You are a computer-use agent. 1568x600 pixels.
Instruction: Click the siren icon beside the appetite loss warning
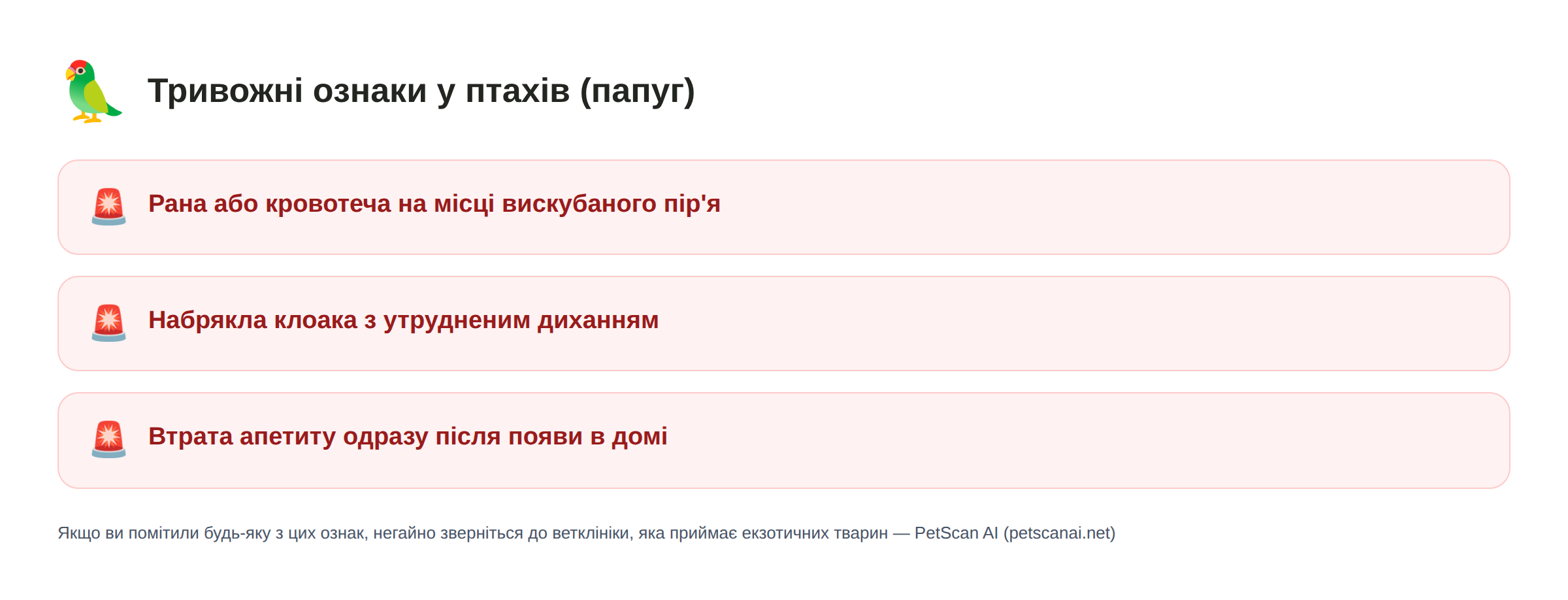coord(108,439)
